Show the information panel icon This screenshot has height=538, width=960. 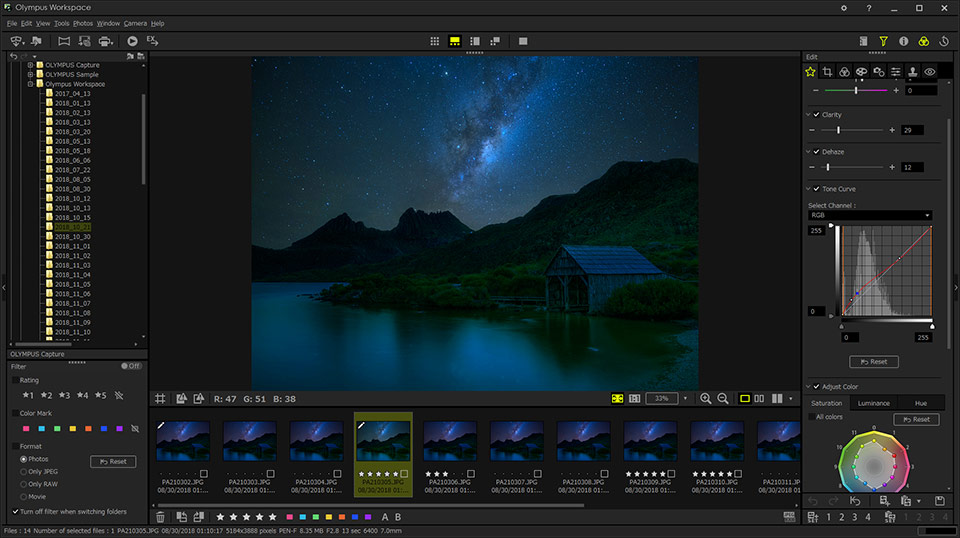[x=904, y=41]
